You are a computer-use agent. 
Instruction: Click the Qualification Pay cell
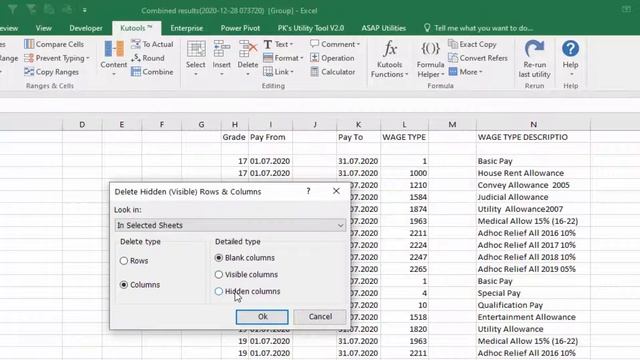[x=533, y=305]
